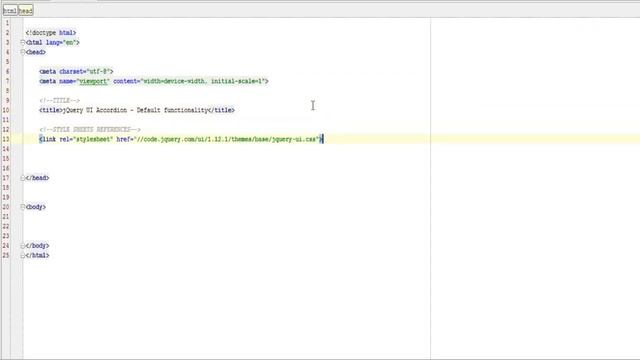Click the <!--TITLE--> comment

coord(60,100)
